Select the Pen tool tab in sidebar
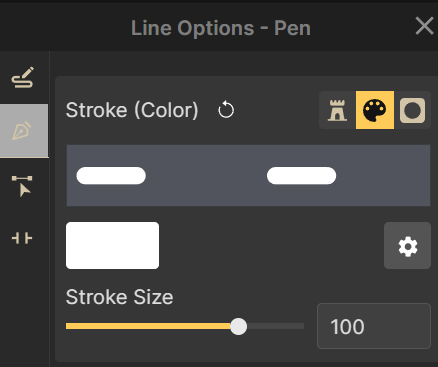Image resolution: width=438 pixels, height=367 pixels. pyautogui.click(x=24, y=131)
